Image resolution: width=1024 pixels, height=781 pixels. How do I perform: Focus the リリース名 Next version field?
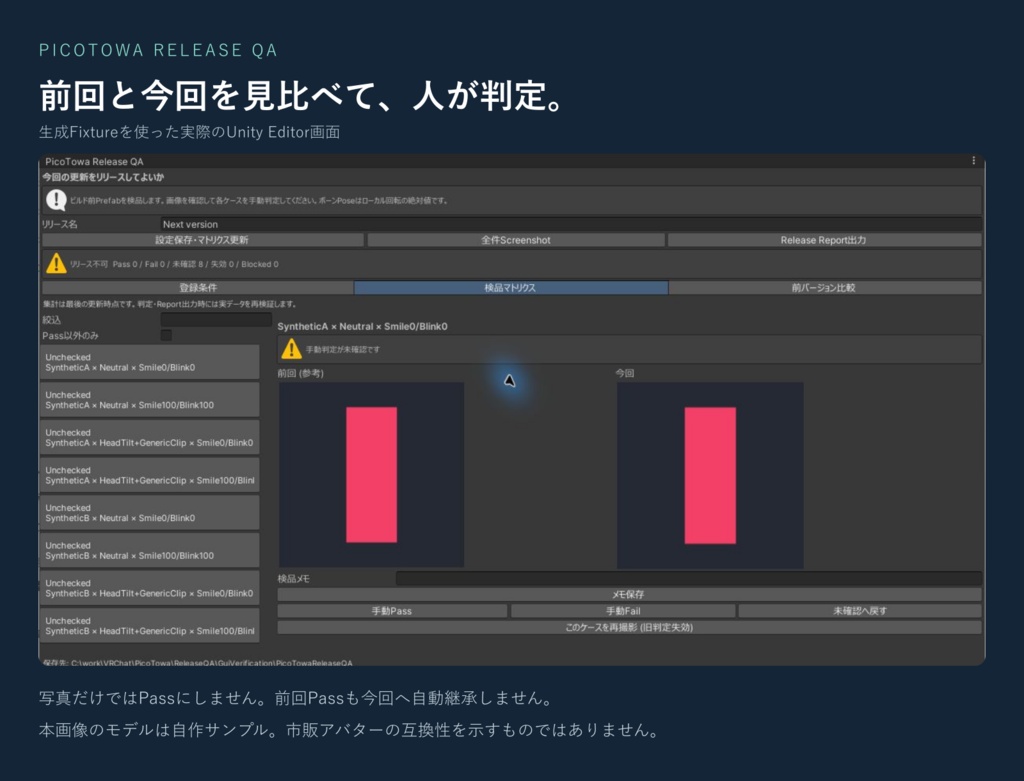click(571, 224)
